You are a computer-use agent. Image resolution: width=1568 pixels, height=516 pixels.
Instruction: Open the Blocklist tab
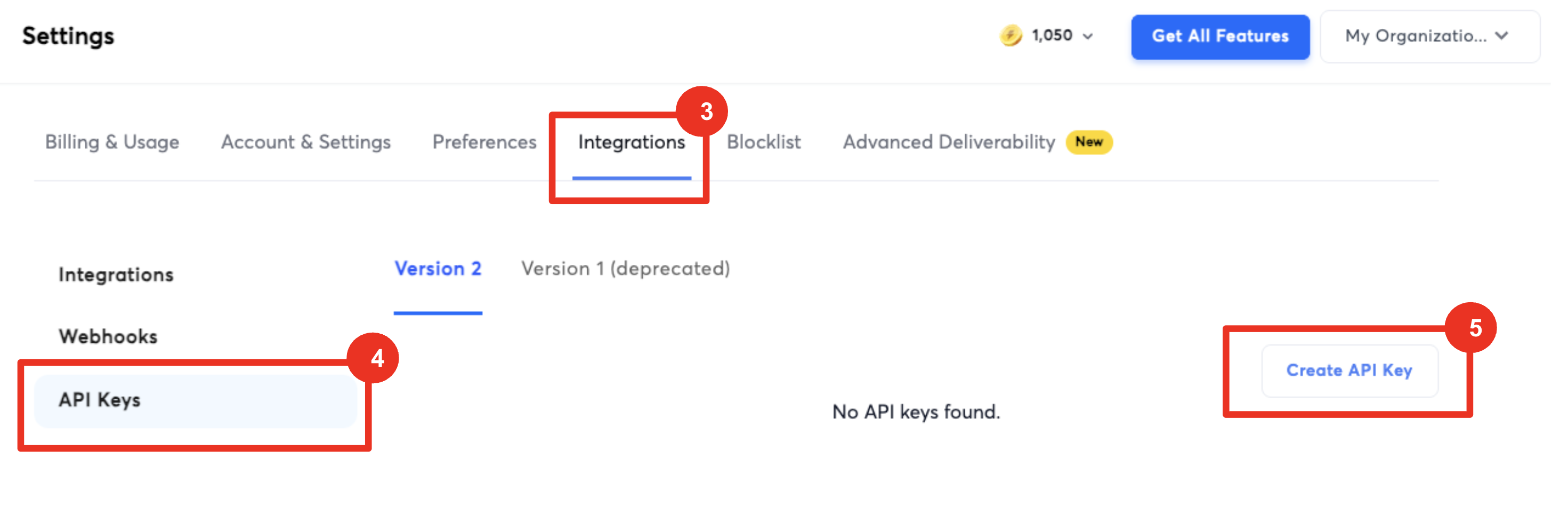tap(764, 142)
